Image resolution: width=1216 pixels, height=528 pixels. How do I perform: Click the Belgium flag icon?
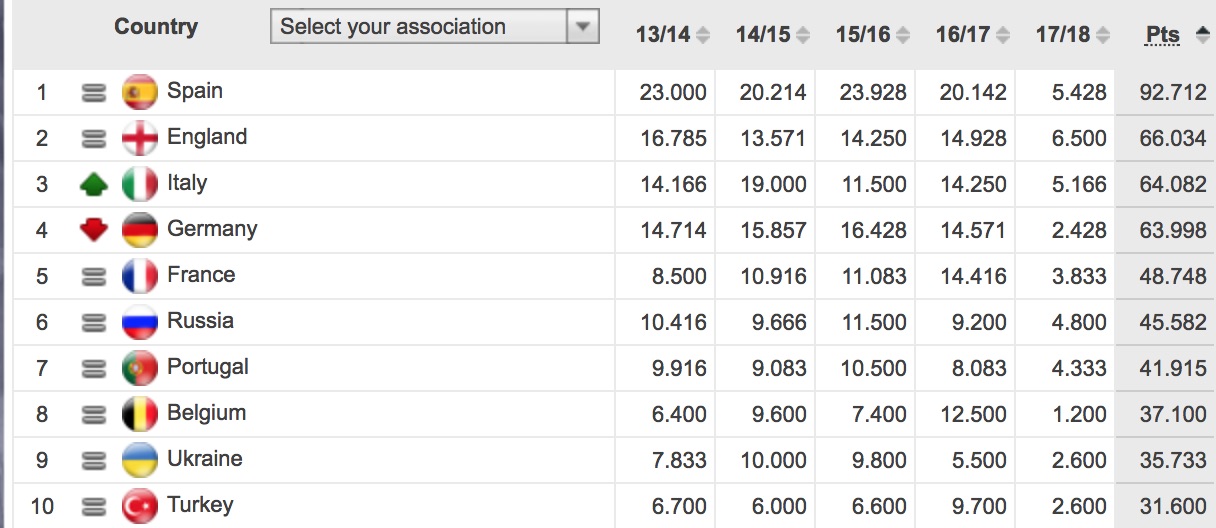140,415
